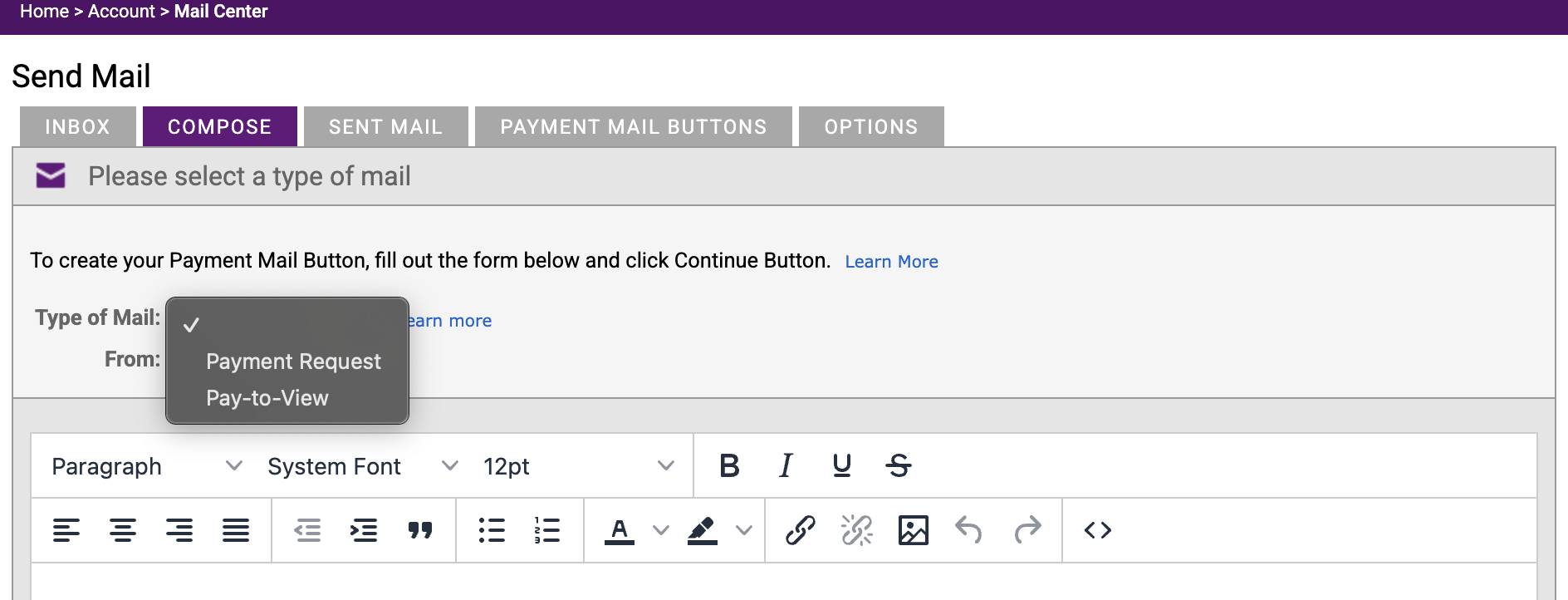This screenshot has width=1568, height=600.
Task: Justify text alignment
Action: click(236, 530)
